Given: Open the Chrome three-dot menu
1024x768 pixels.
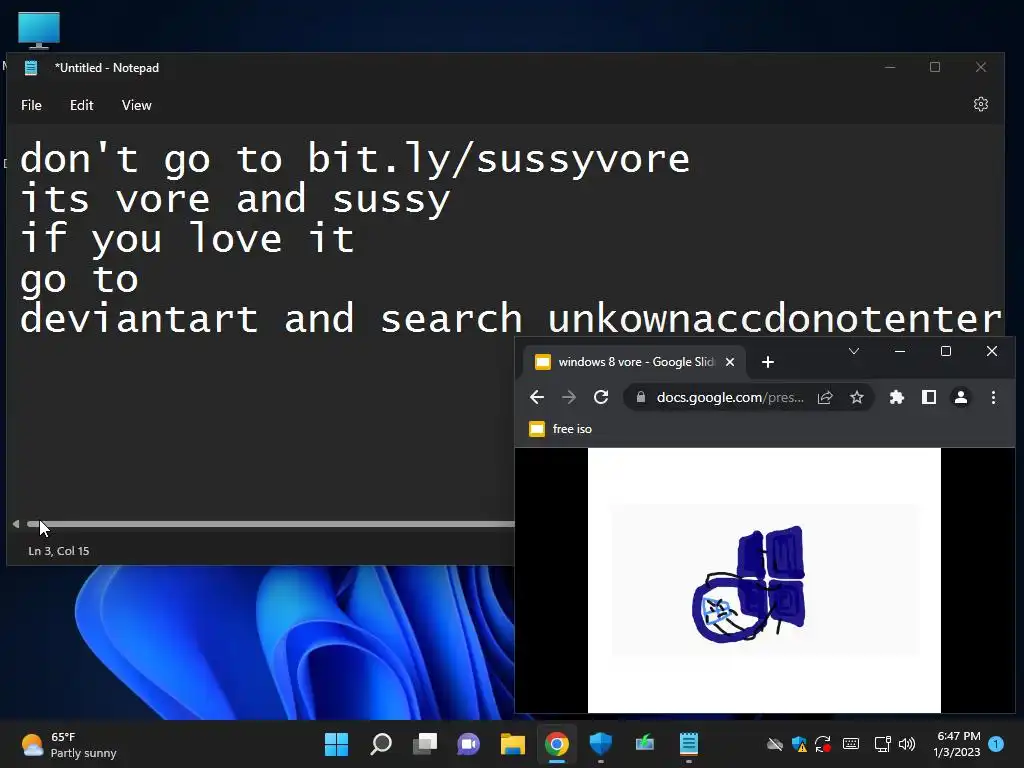Looking at the screenshot, I should pos(993,397).
